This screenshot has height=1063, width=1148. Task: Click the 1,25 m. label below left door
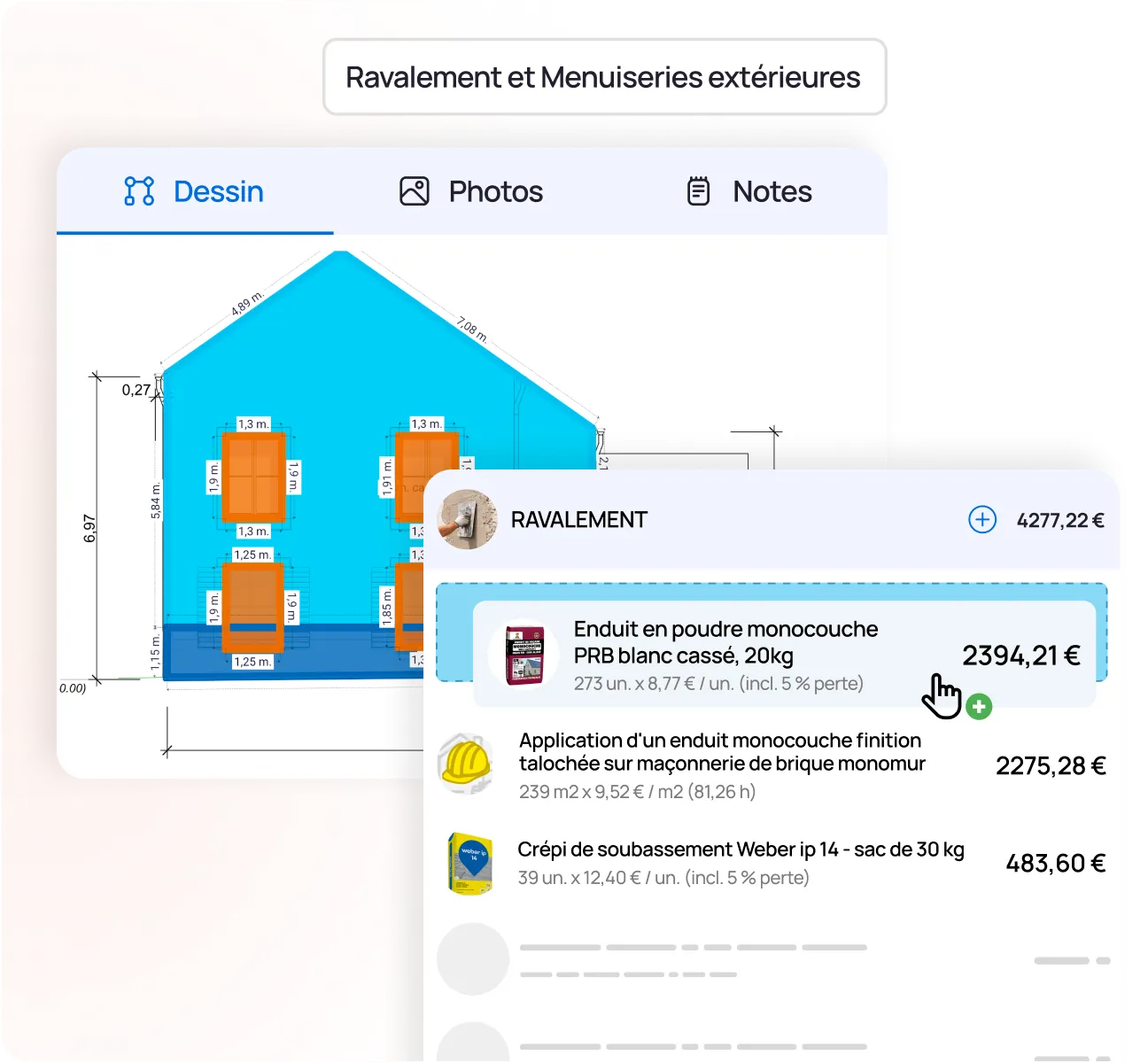point(252,662)
